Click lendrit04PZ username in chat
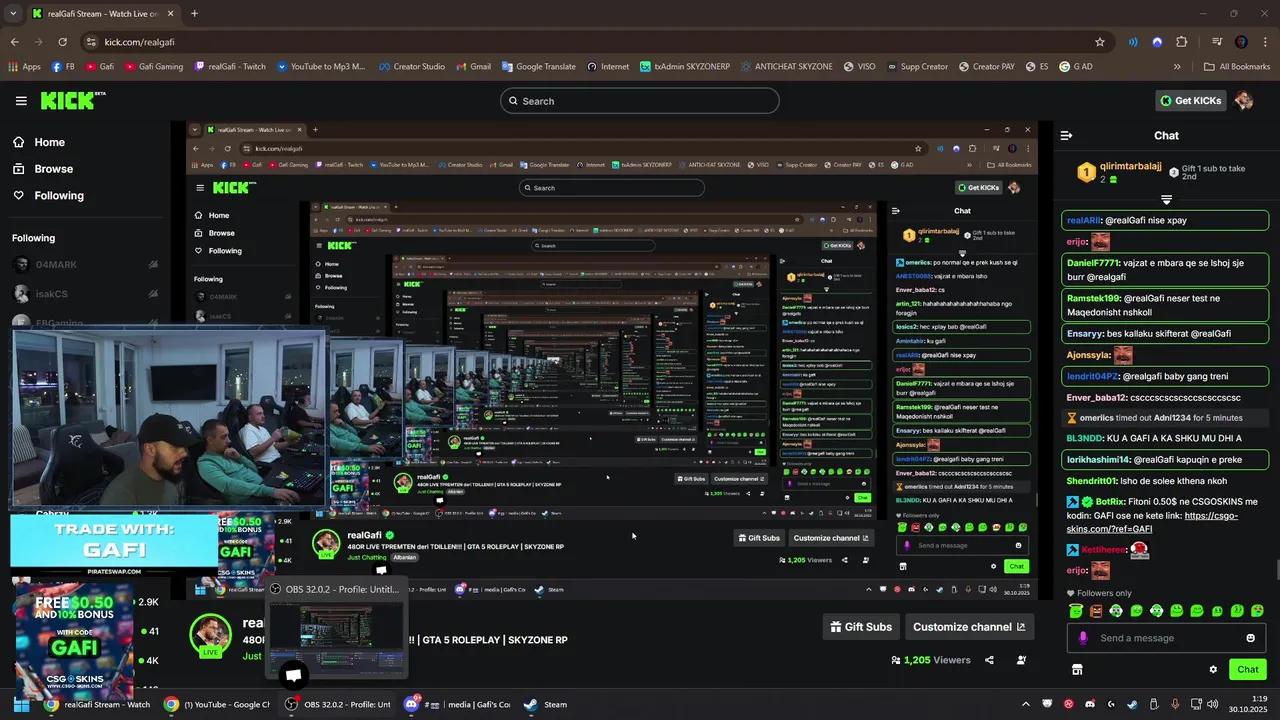This screenshot has height=720, width=1280. pyautogui.click(x=1093, y=376)
